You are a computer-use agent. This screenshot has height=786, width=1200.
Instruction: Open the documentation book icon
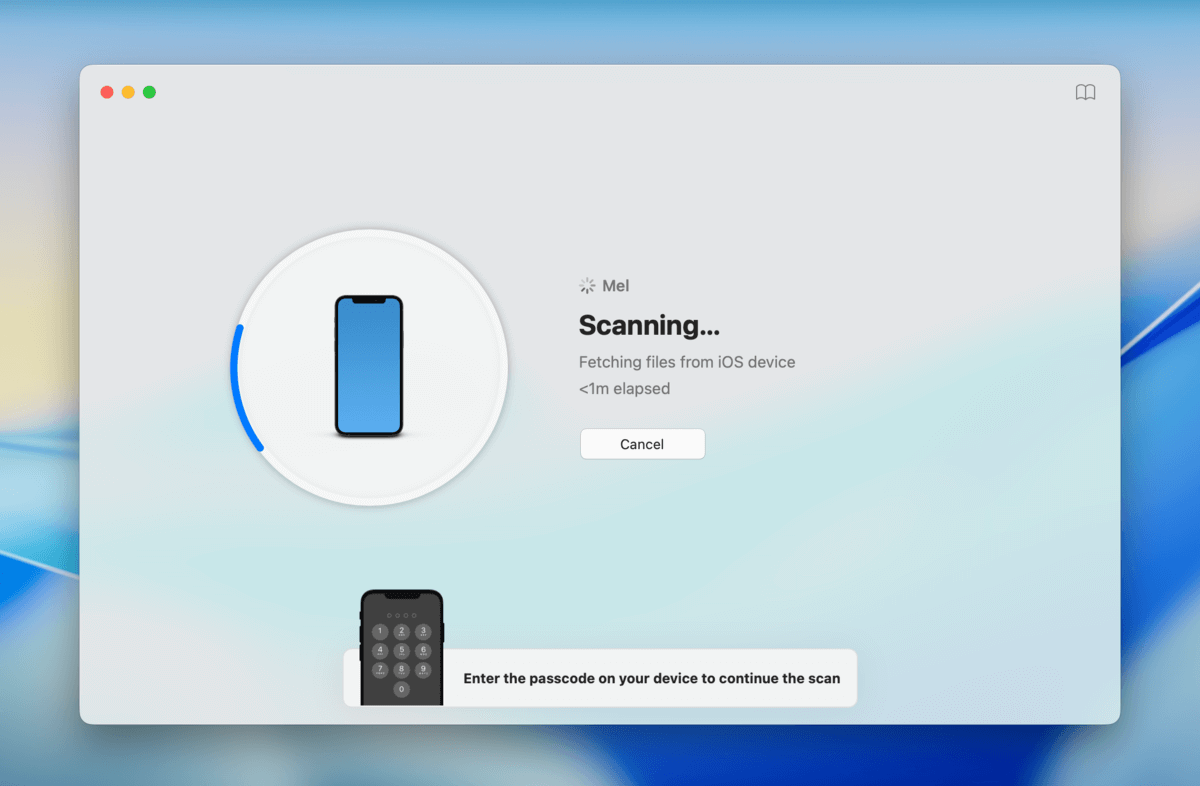point(1086,91)
